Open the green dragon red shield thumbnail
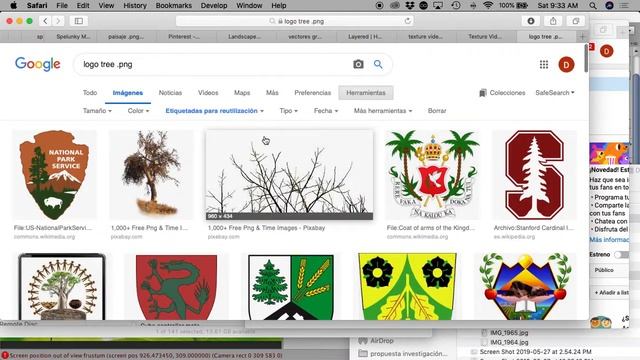 pos(176,287)
